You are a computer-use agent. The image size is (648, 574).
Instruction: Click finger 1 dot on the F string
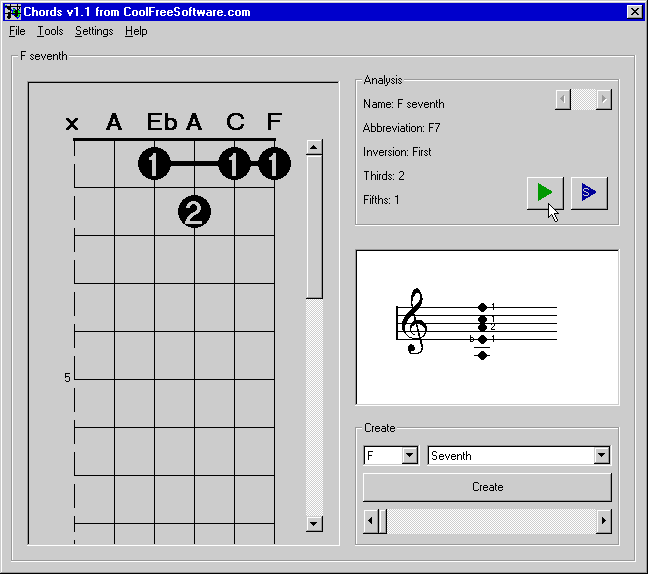274,164
